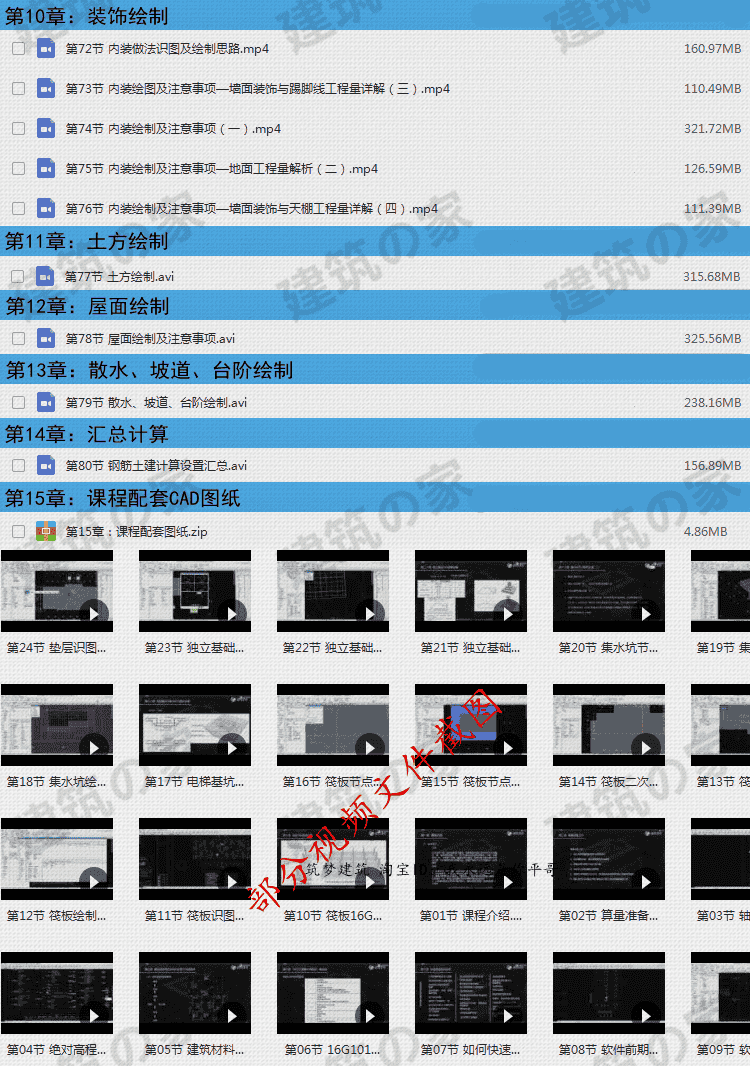Viewport: 750px width, 1066px height.
Task: Click the 160.97MB file size value
Action: point(712,49)
